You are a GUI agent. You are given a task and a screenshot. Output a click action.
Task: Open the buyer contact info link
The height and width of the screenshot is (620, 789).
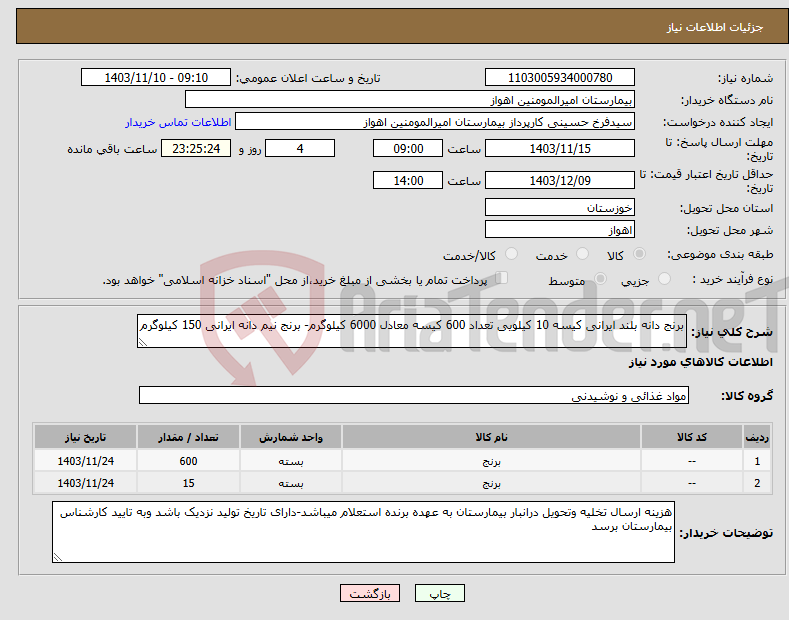pyautogui.click(x=178, y=122)
